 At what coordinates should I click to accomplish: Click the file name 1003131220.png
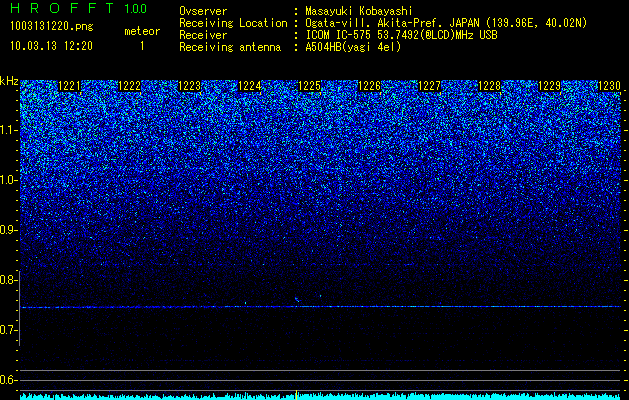coord(52,27)
